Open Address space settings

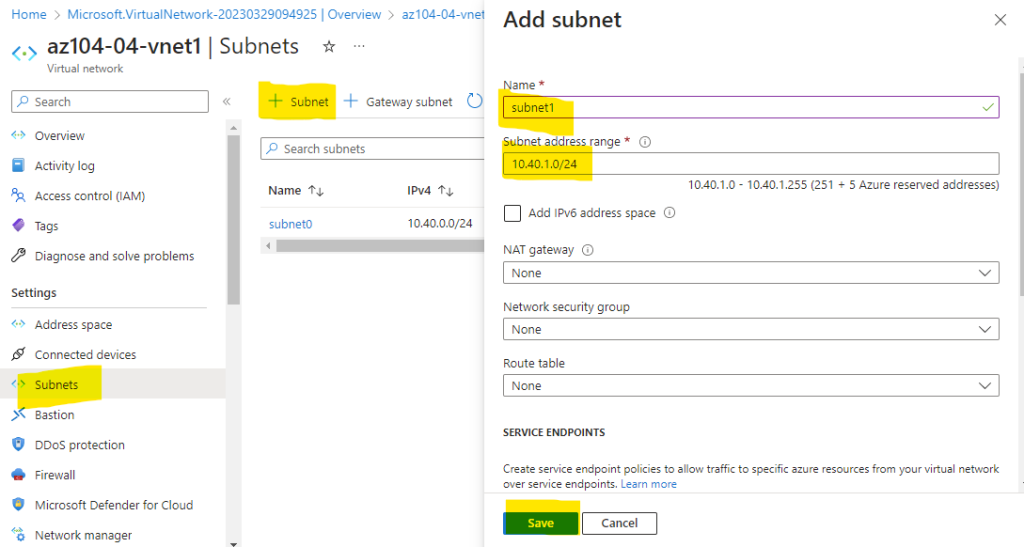(x=73, y=324)
